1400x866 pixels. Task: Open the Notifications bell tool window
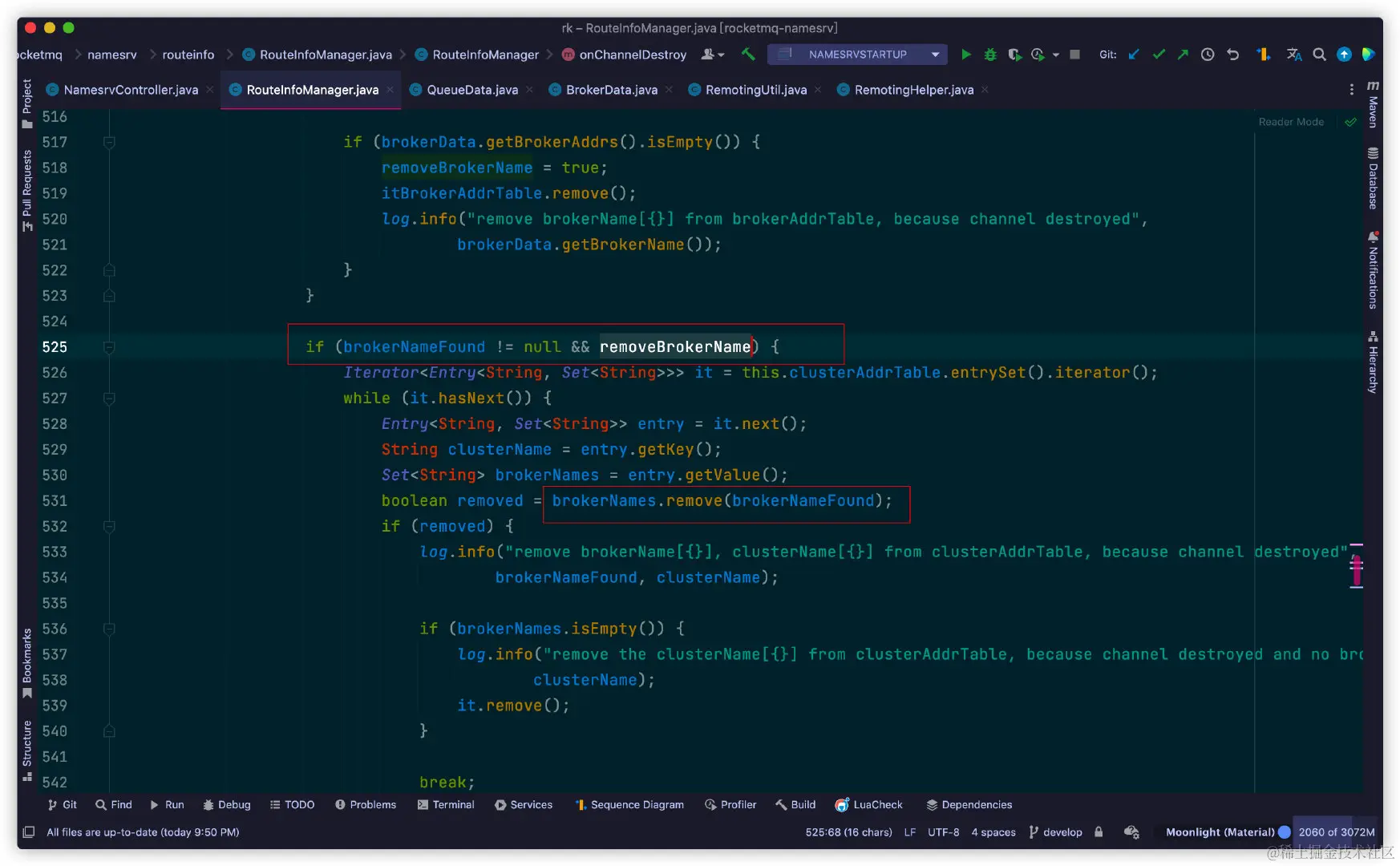pos(1373,270)
